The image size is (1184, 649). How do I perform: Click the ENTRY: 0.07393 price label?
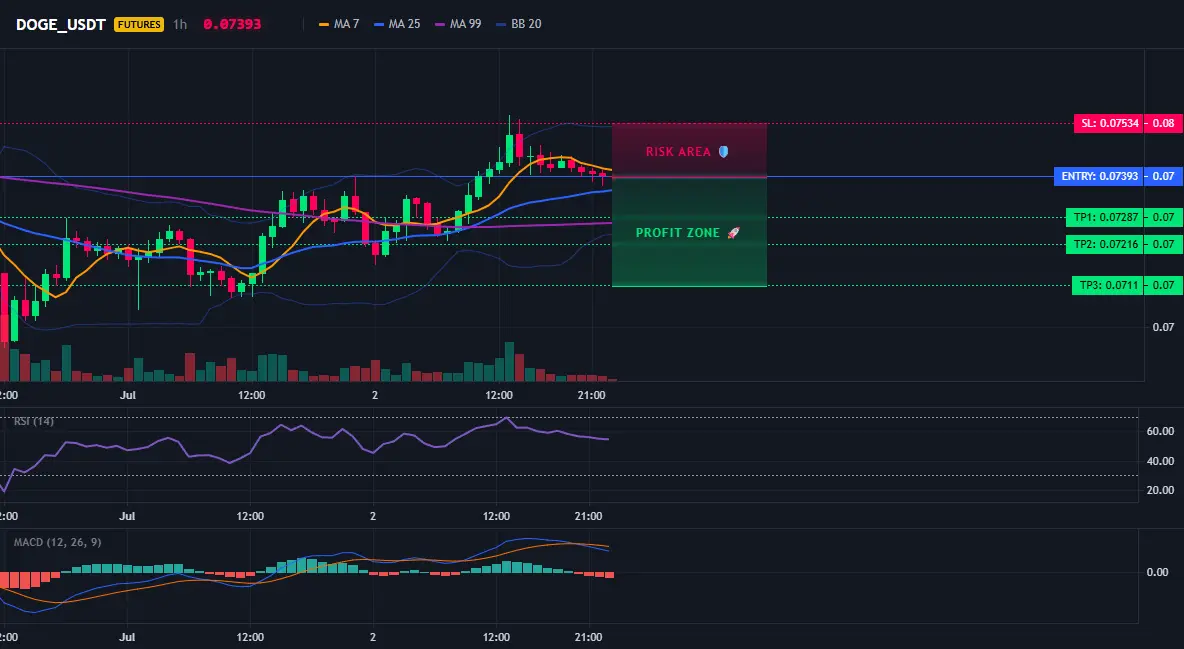coord(1099,177)
